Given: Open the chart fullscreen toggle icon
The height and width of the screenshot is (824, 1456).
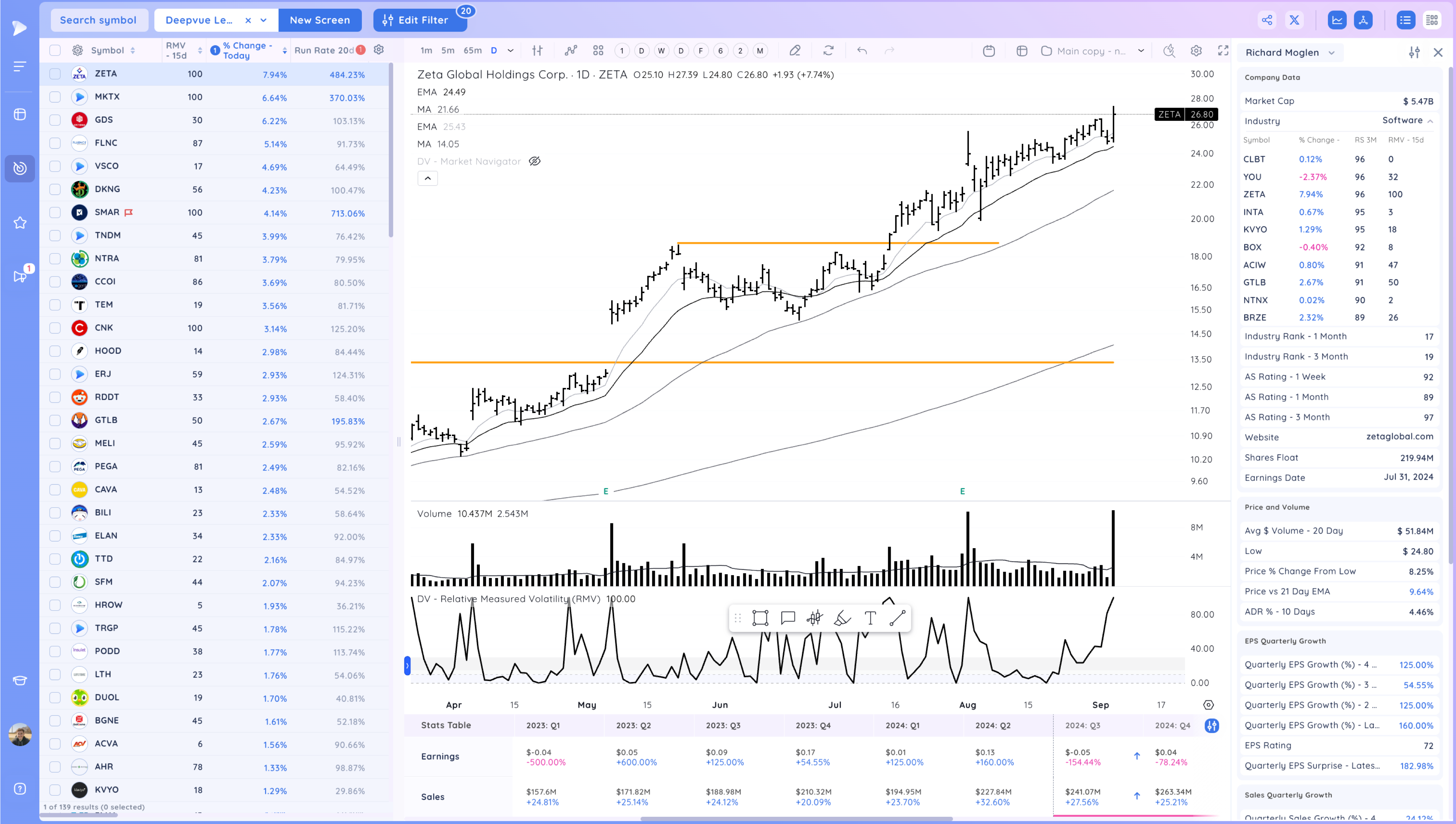Looking at the screenshot, I should coord(1223,50).
